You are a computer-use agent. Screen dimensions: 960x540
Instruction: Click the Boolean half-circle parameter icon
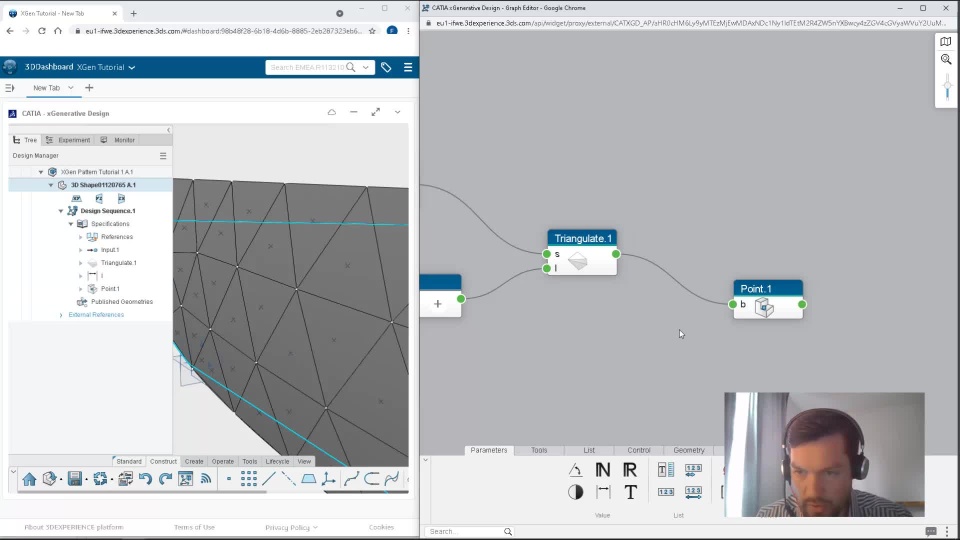[575, 492]
